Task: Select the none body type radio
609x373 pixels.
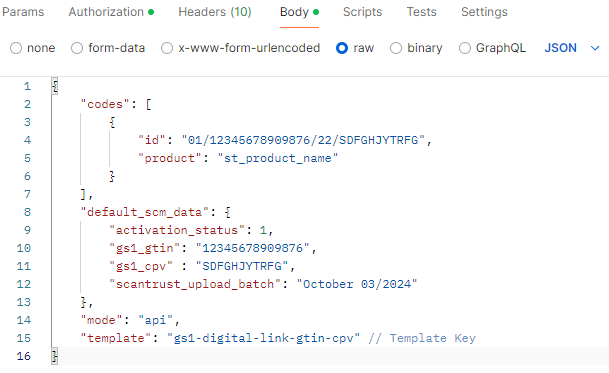Action: 16,48
